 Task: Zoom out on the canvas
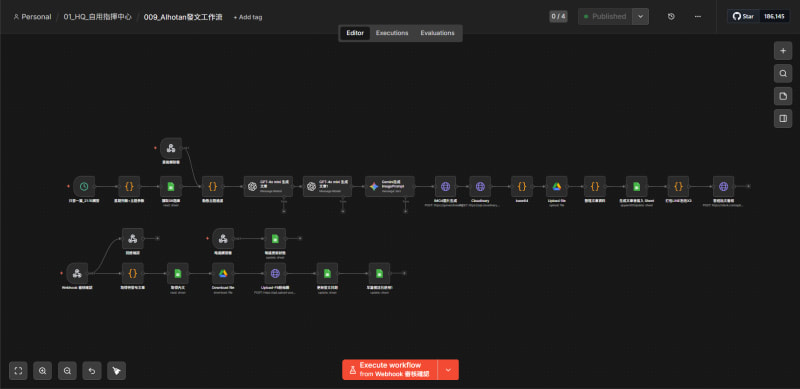67,371
